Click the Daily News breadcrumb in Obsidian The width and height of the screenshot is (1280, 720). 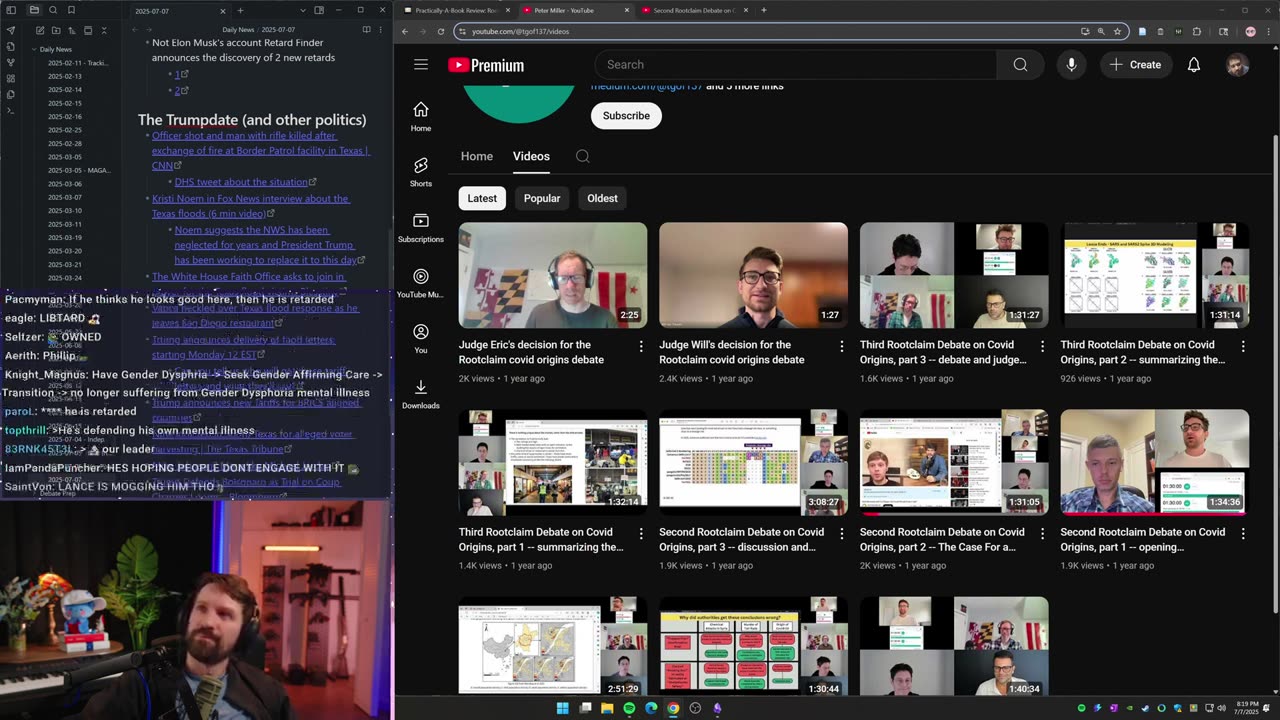pyautogui.click(x=238, y=30)
